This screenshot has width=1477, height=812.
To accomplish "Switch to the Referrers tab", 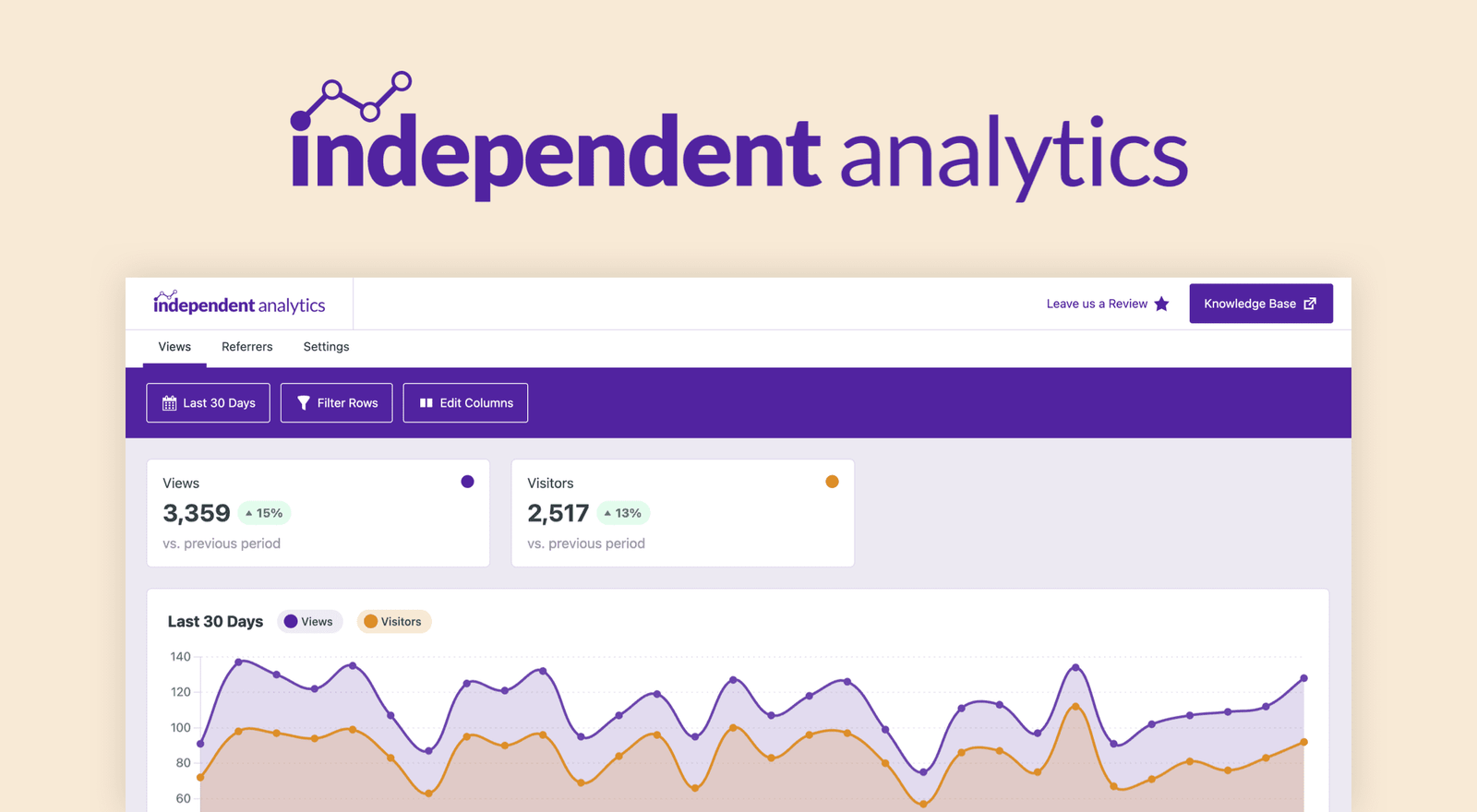I will click(x=246, y=347).
